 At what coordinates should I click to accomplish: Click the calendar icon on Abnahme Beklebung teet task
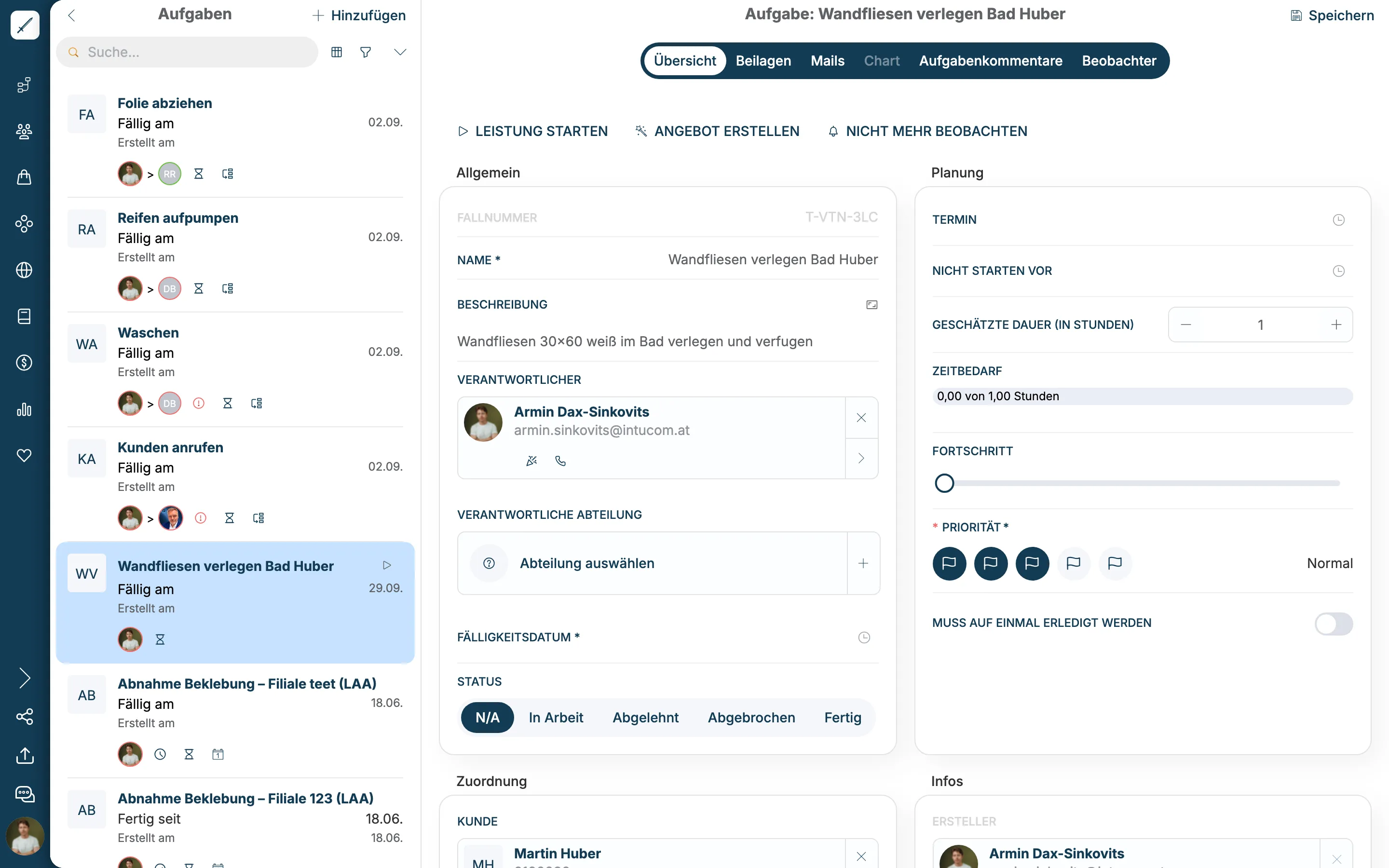tap(218, 754)
